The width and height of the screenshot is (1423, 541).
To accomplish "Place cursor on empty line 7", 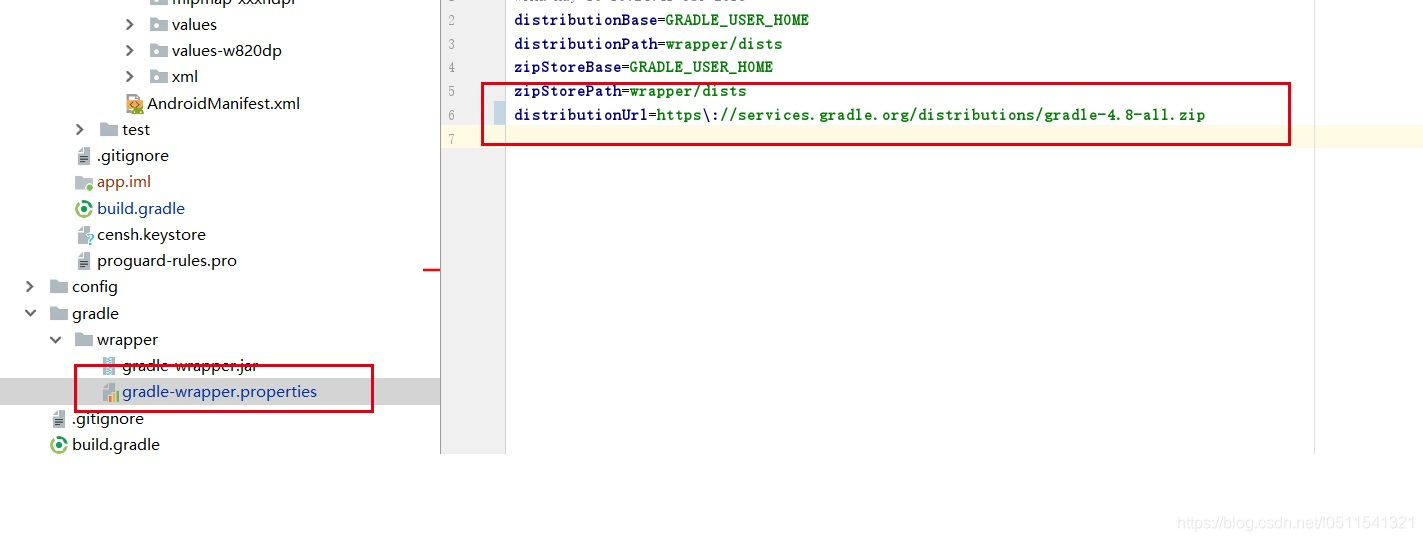I will [x=964, y=138].
